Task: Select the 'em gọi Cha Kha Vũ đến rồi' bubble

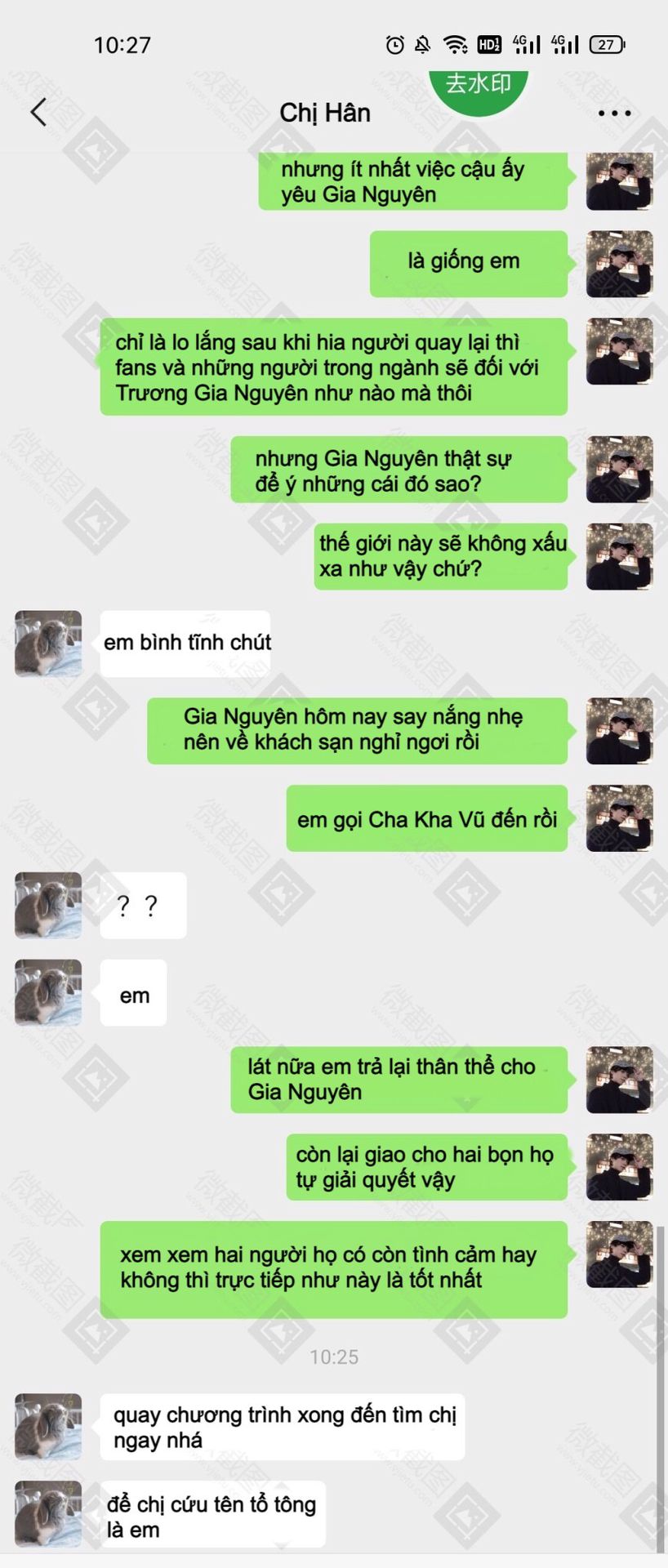Action: click(x=426, y=818)
